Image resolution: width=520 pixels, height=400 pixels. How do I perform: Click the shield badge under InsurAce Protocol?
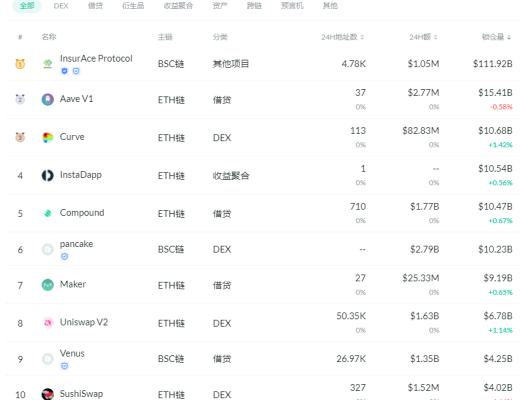tap(64, 71)
